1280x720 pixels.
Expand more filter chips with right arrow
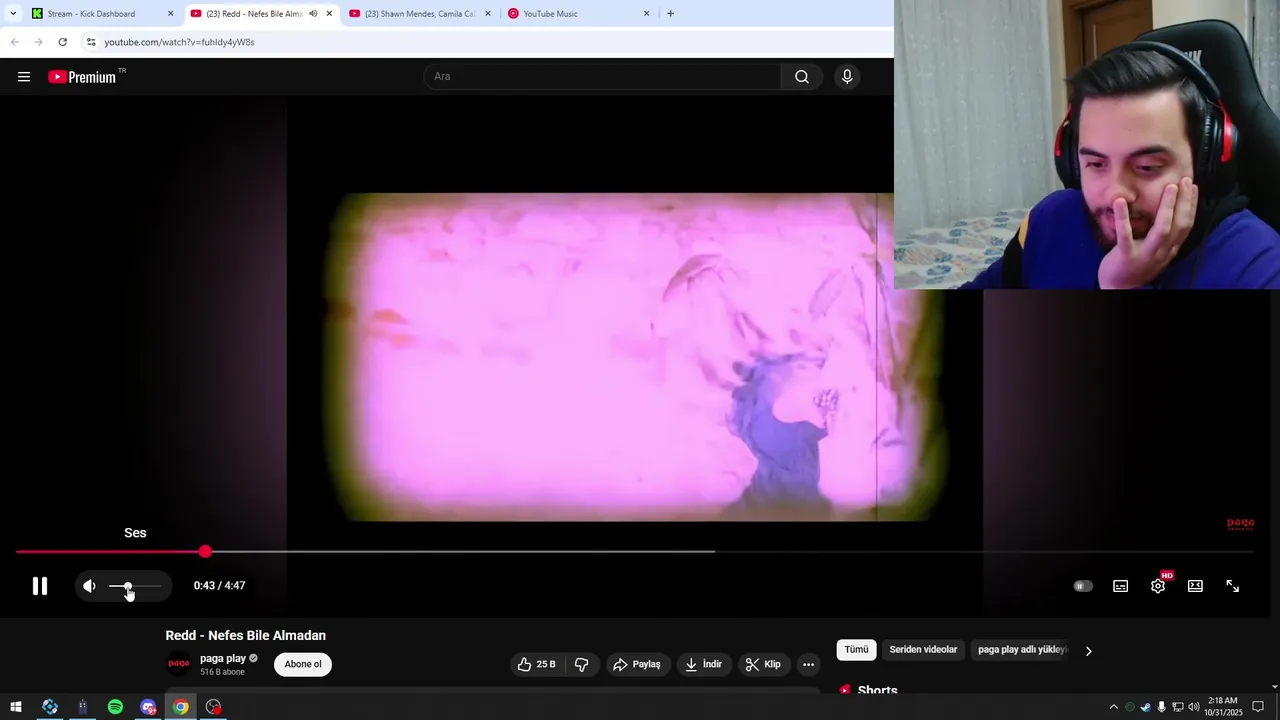[1089, 651]
